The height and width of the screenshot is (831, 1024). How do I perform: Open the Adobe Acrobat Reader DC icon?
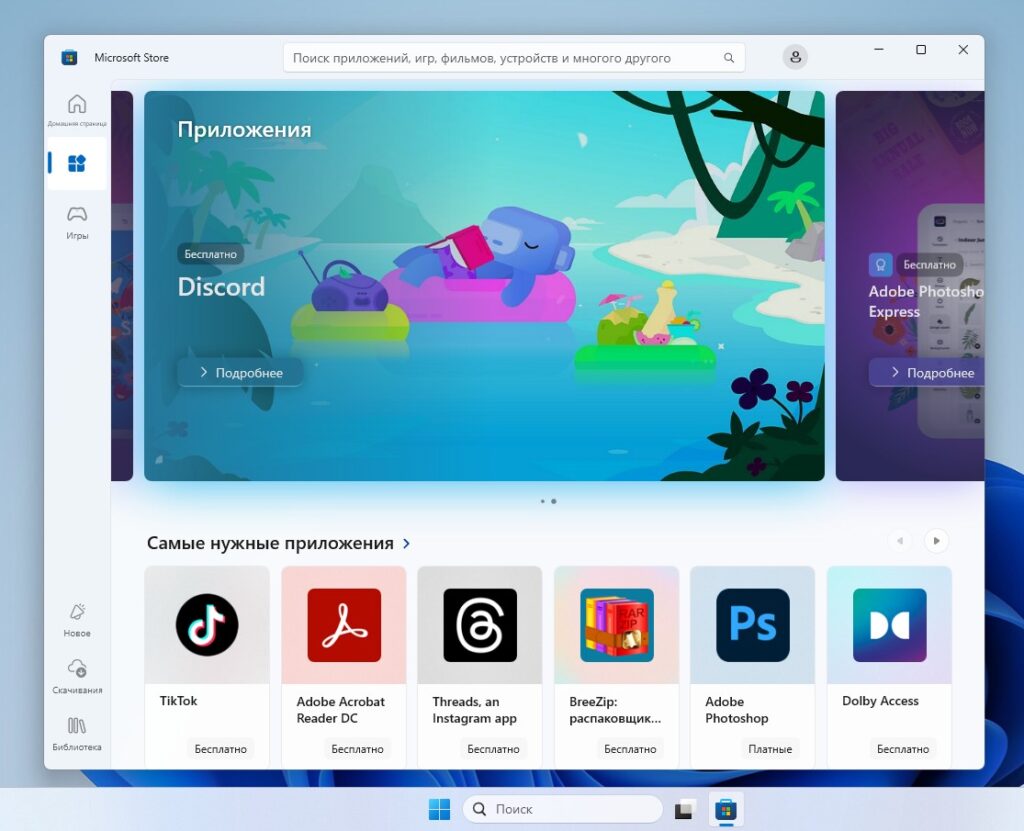(344, 625)
